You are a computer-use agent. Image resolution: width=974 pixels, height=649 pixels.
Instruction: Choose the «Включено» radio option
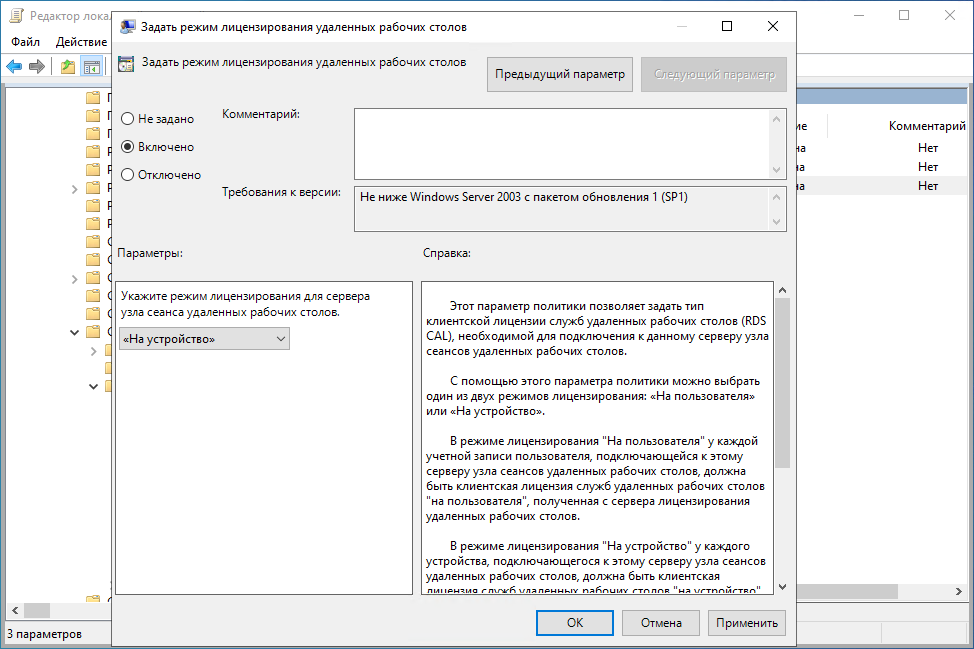coord(157,147)
